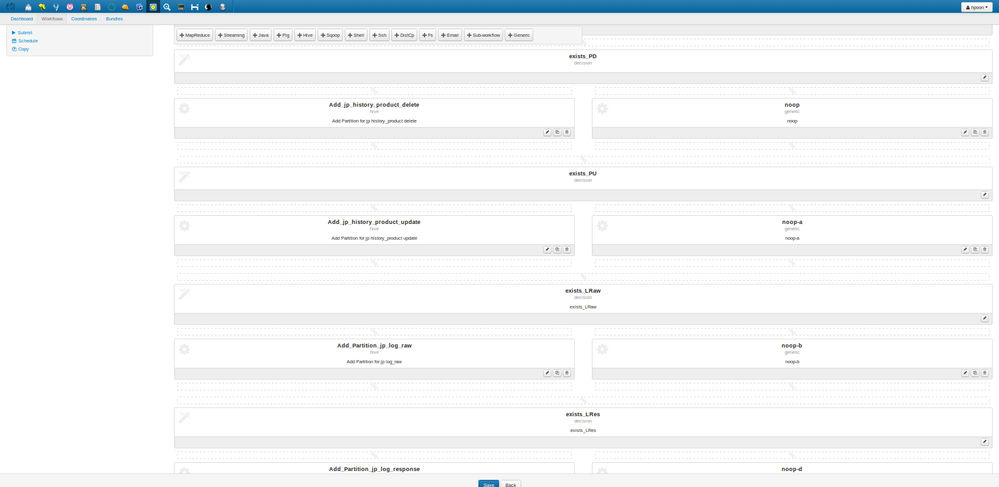Screen dimensions: 999x487
Task: Delete the noop-b action
Action: pos(985,373)
